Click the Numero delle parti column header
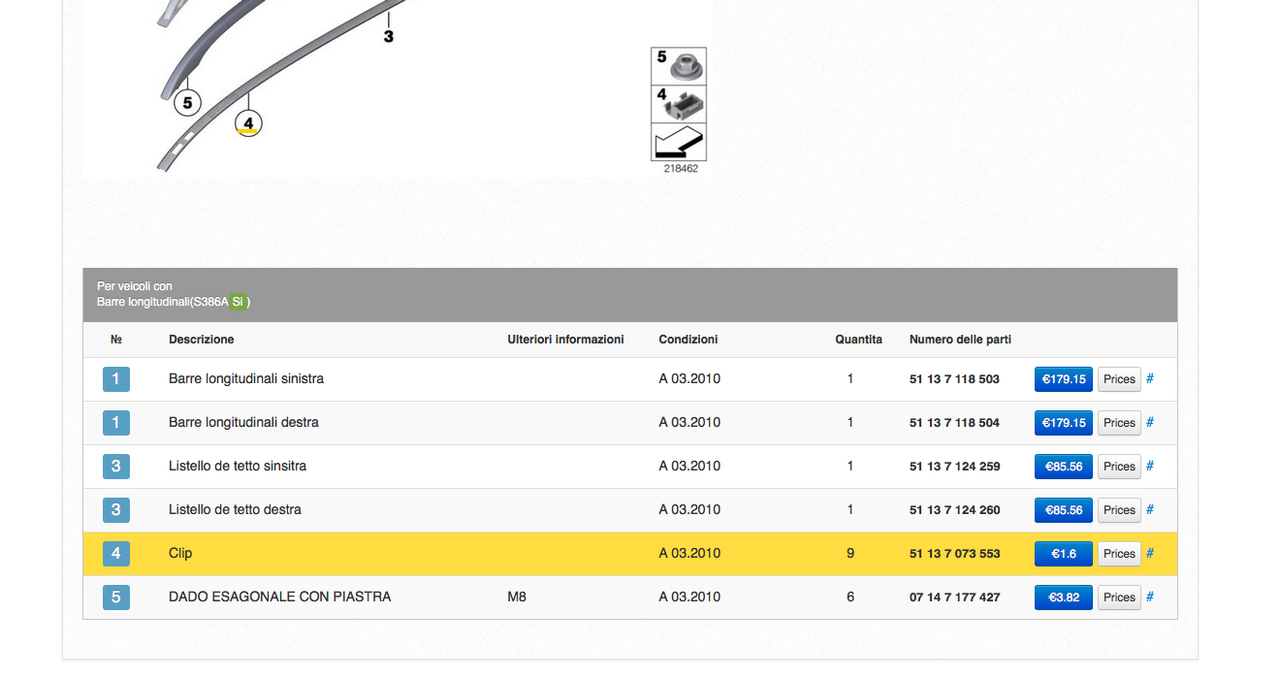 coord(960,340)
